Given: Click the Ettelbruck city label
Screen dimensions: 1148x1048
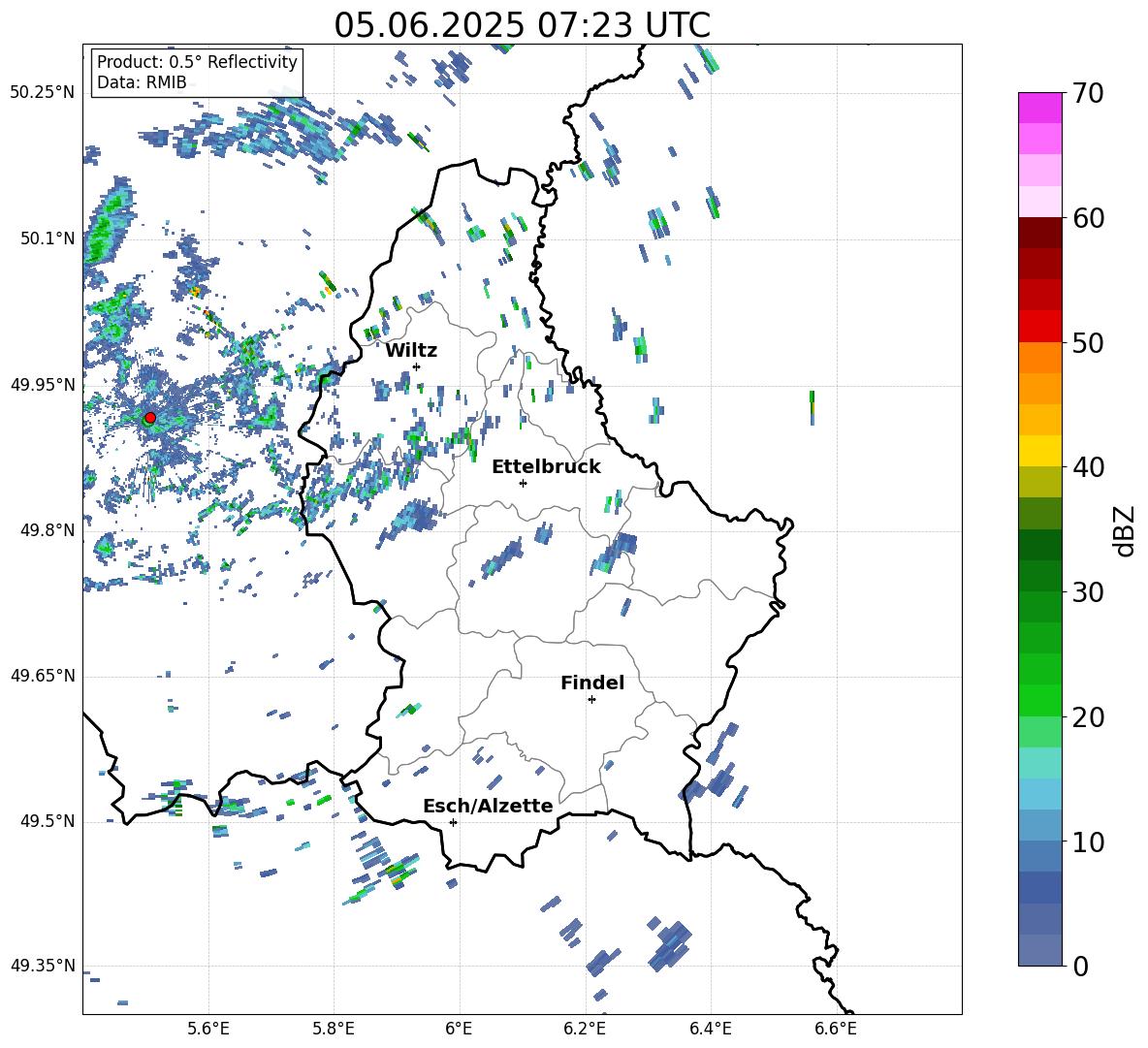Looking at the screenshot, I should (x=546, y=467).
